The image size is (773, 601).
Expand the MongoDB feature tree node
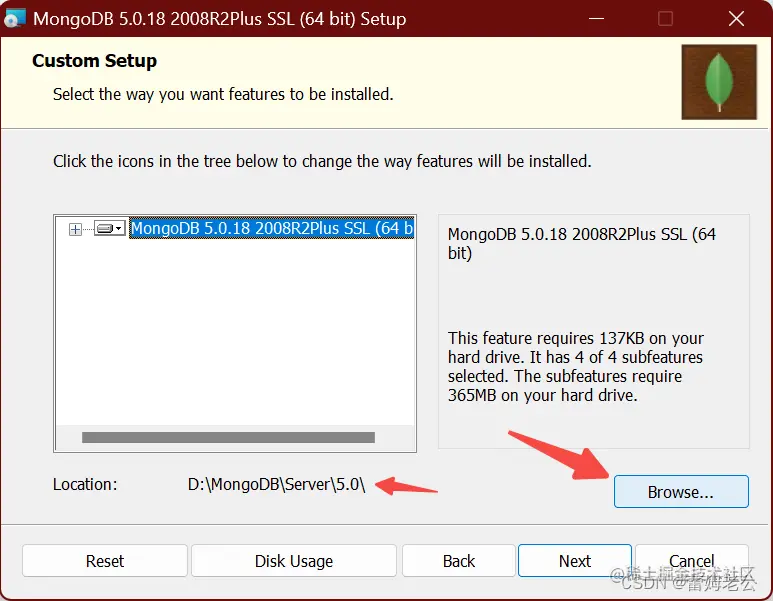75,229
